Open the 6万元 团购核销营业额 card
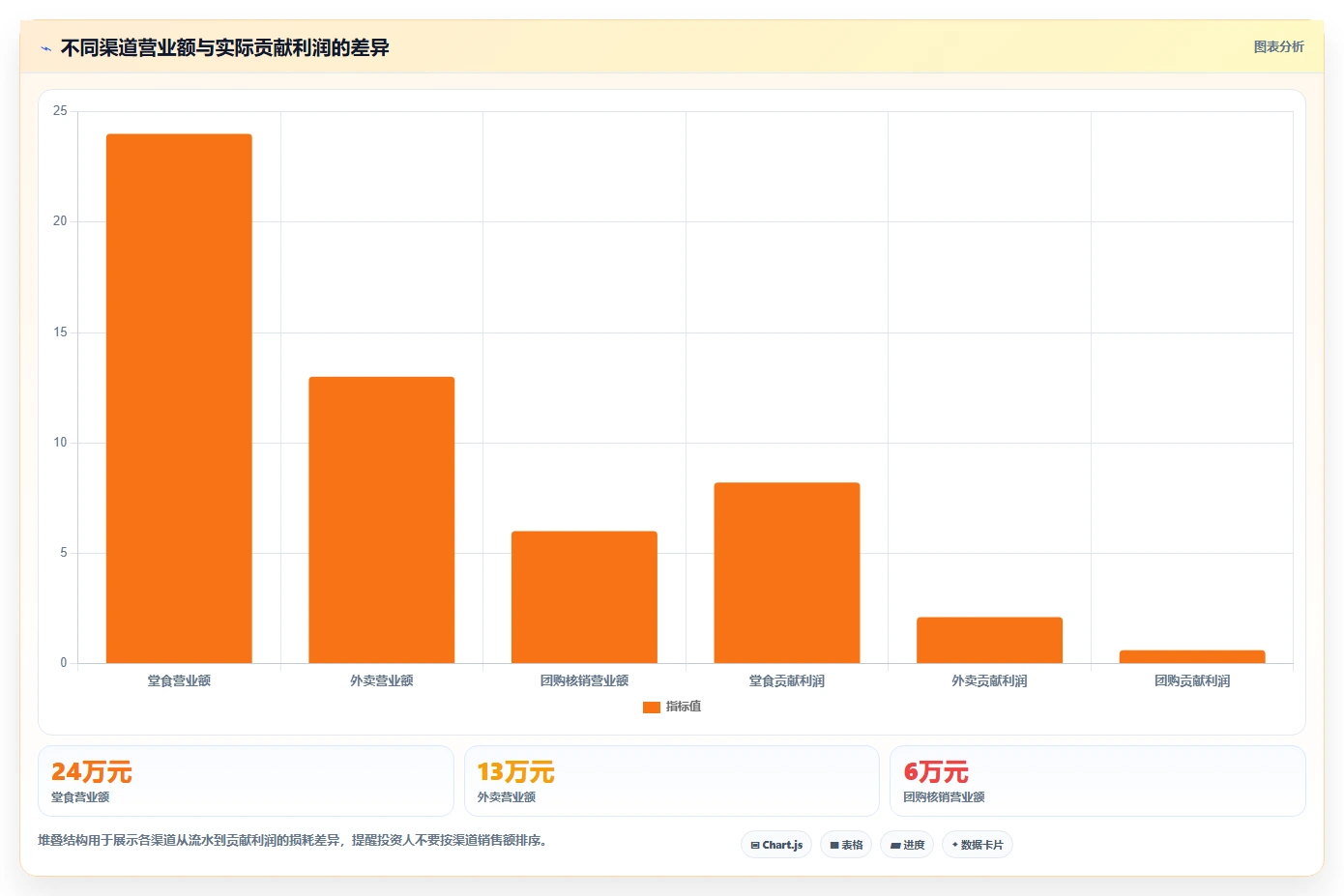 pyautogui.click(x=1097, y=781)
